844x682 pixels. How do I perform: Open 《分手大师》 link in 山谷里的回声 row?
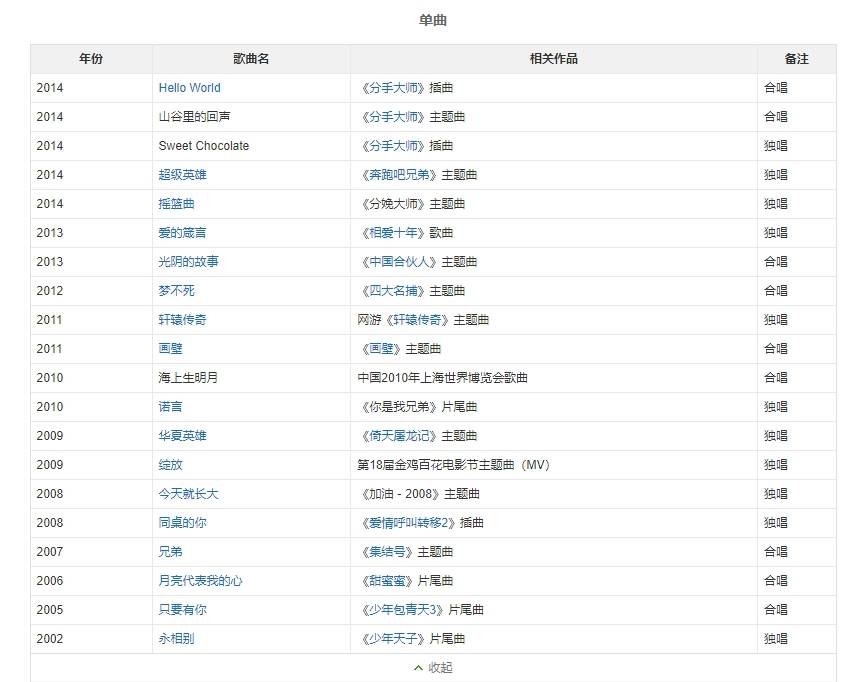pyautogui.click(x=393, y=117)
